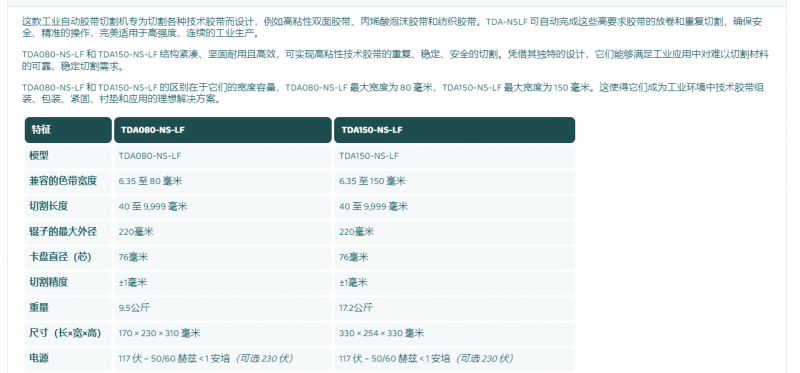Select the 切割精度 row label
Viewport: 800px width, 373px height.
(68, 283)
